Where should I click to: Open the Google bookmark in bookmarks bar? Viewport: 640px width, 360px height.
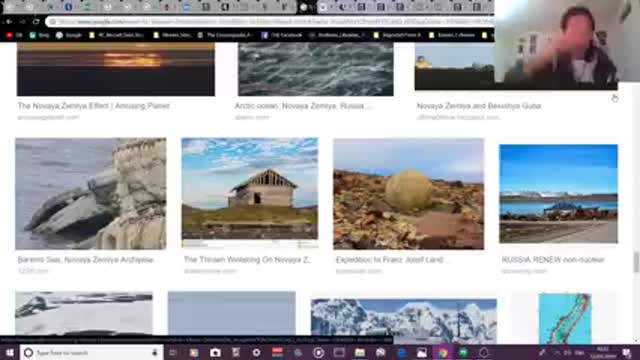coord(69,36)
